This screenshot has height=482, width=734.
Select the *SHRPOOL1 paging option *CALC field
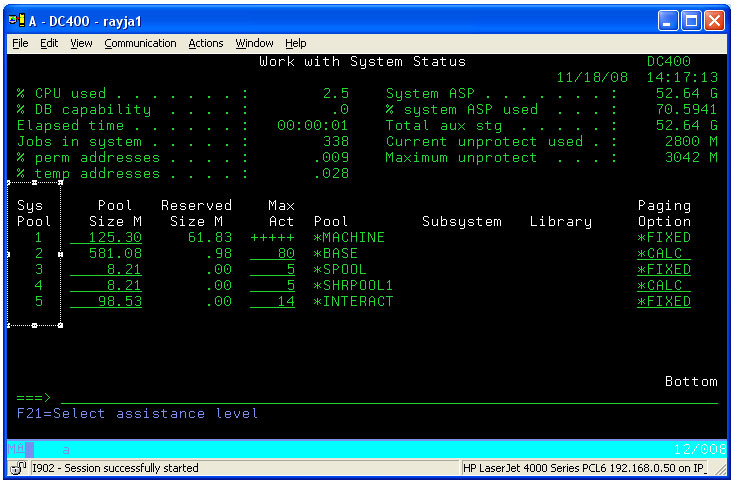(664, 286)
